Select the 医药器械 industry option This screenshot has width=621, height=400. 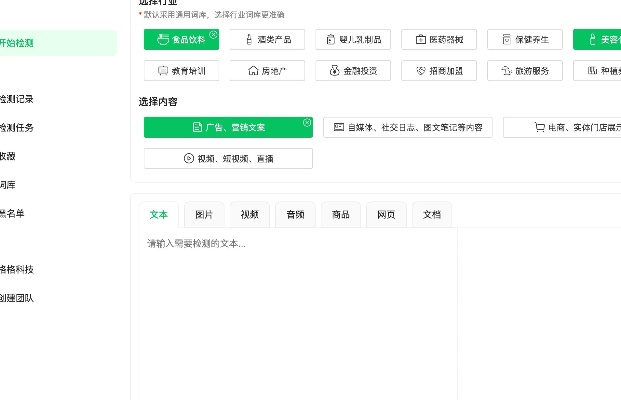click(x=439, y=40)
